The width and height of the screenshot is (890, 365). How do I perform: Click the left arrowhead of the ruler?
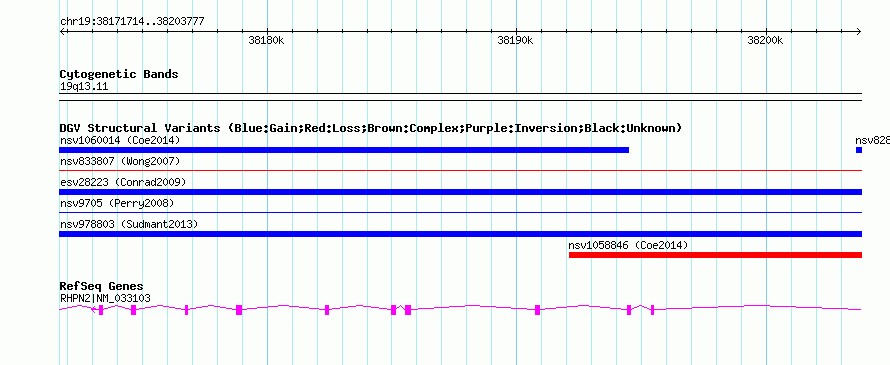(x=62, y=31)
